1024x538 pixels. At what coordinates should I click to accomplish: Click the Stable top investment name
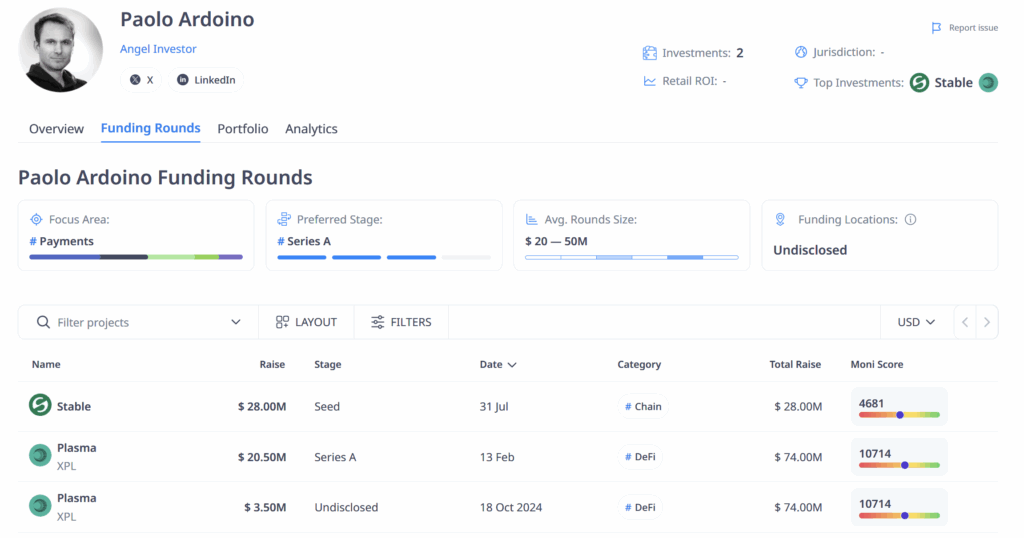click(x=953, y=83)
